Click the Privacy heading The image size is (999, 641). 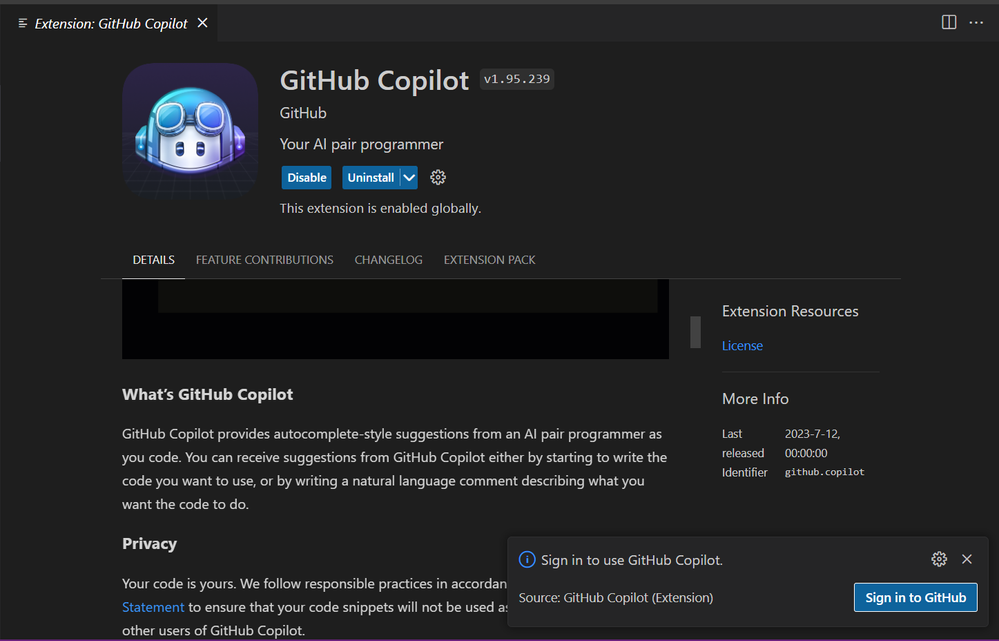tap(150, 544)
